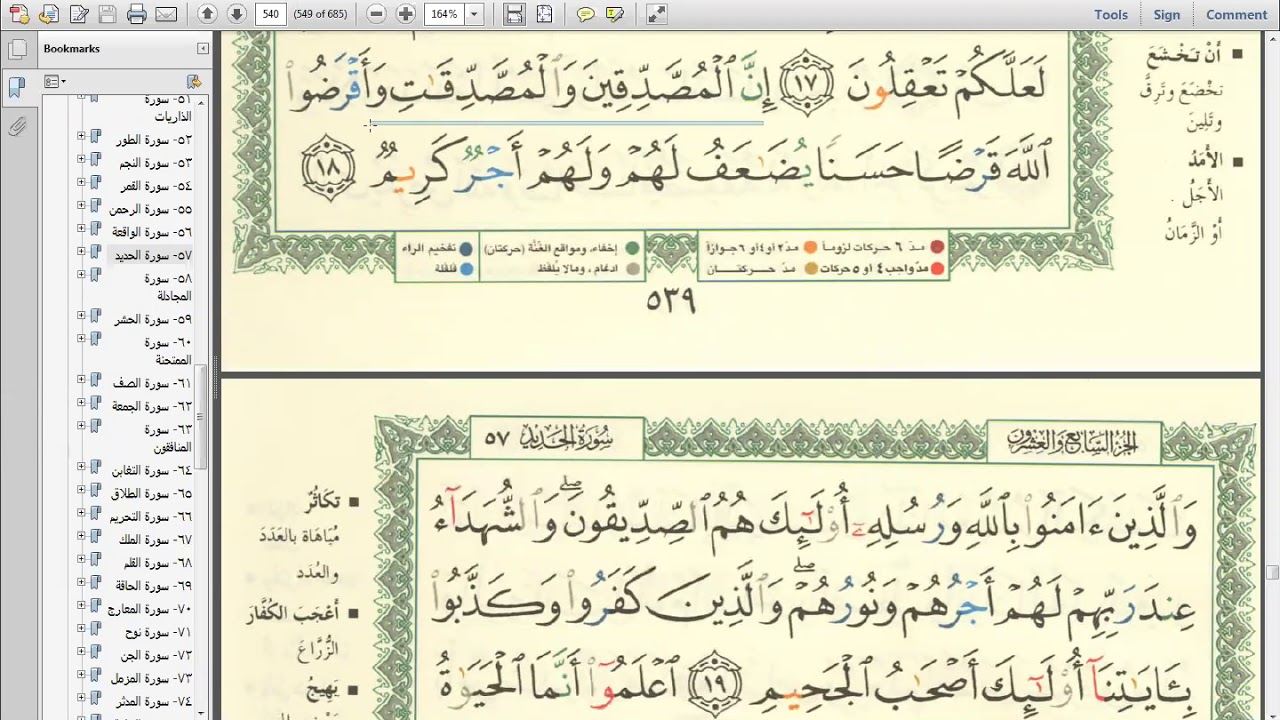The image size is (1280, 720).
Task: Select bookmark ٦٥- سورة الطلاق
Action: [x=152, y=493]
